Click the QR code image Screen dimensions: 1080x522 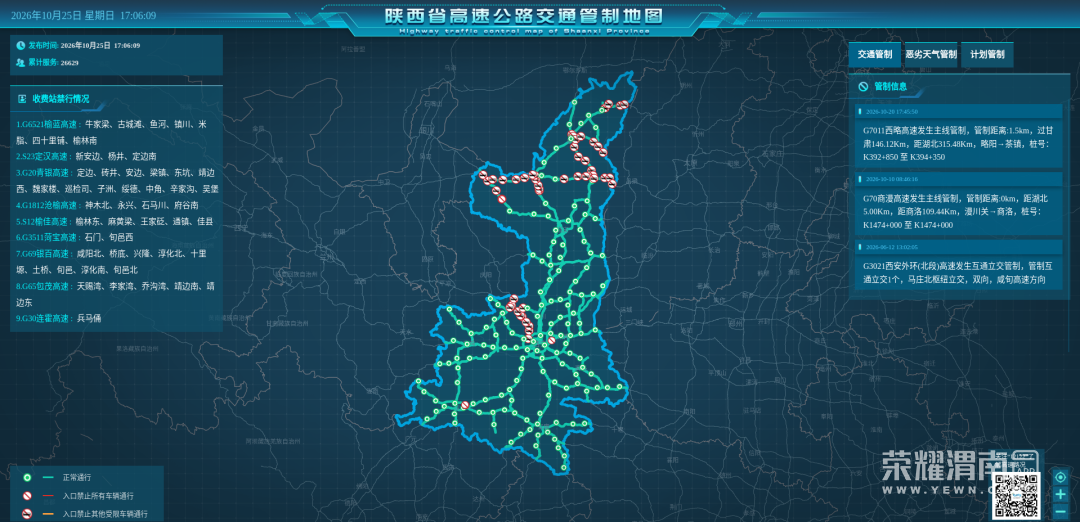1017,497
